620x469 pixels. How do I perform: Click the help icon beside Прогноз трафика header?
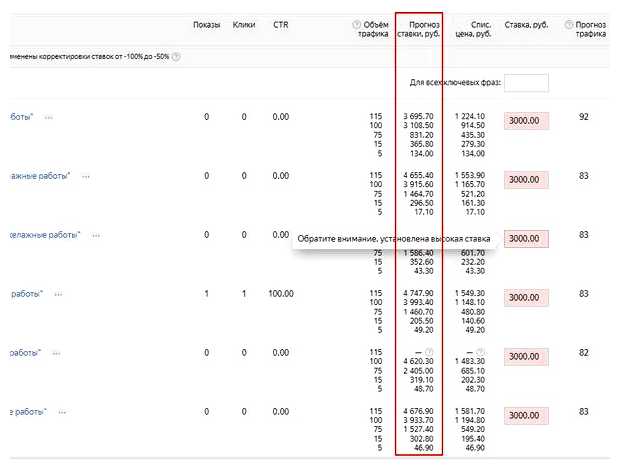pyautogui.click(x=568, y=25)
